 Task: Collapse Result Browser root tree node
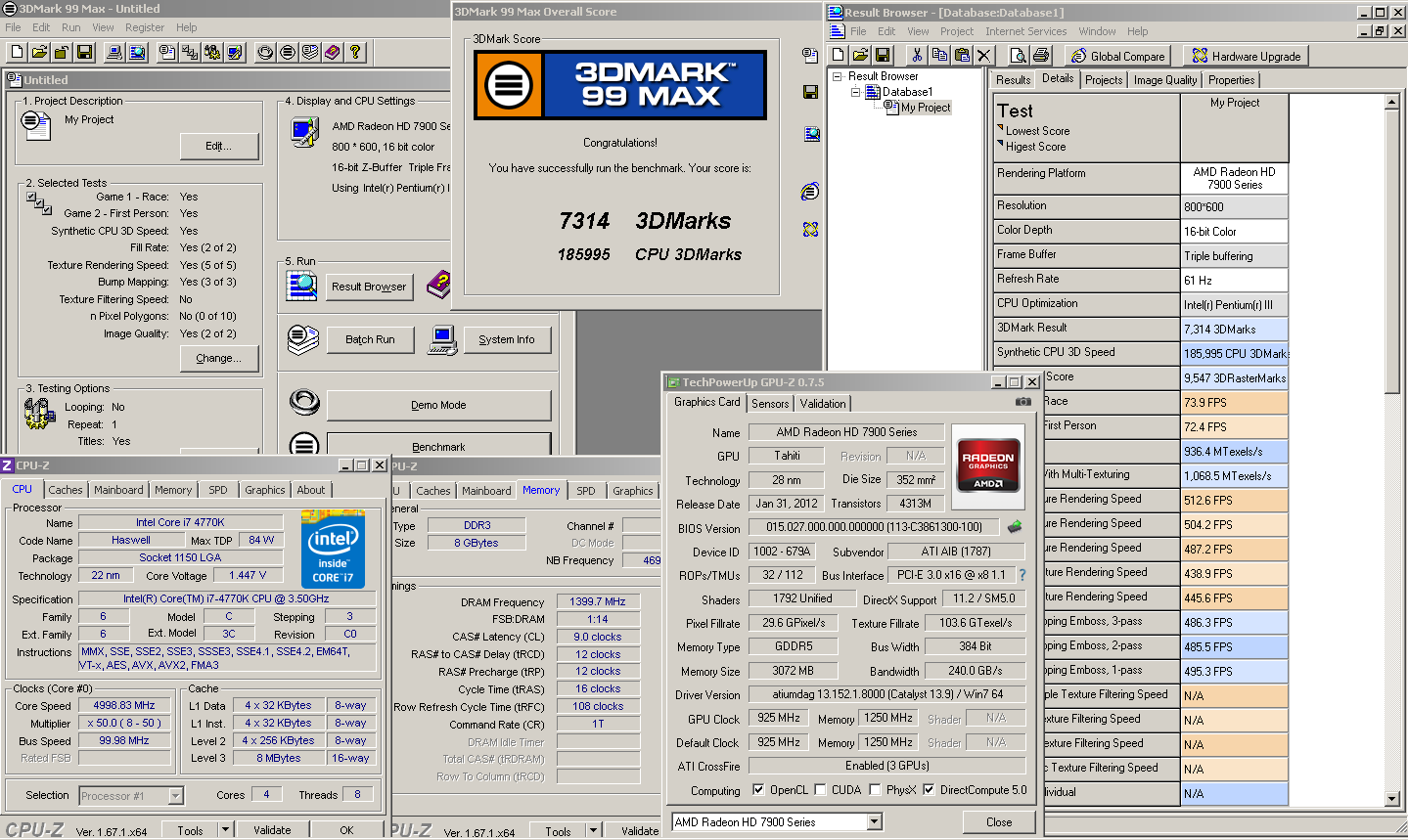(837, 76)
